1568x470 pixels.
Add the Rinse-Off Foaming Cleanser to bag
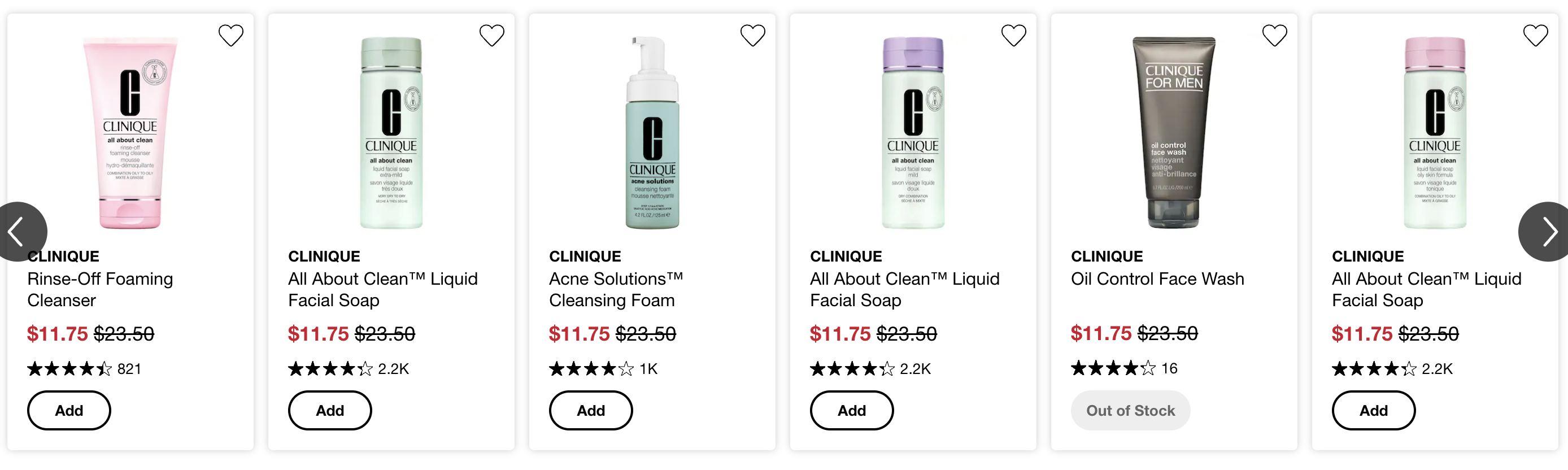point(69,410)
